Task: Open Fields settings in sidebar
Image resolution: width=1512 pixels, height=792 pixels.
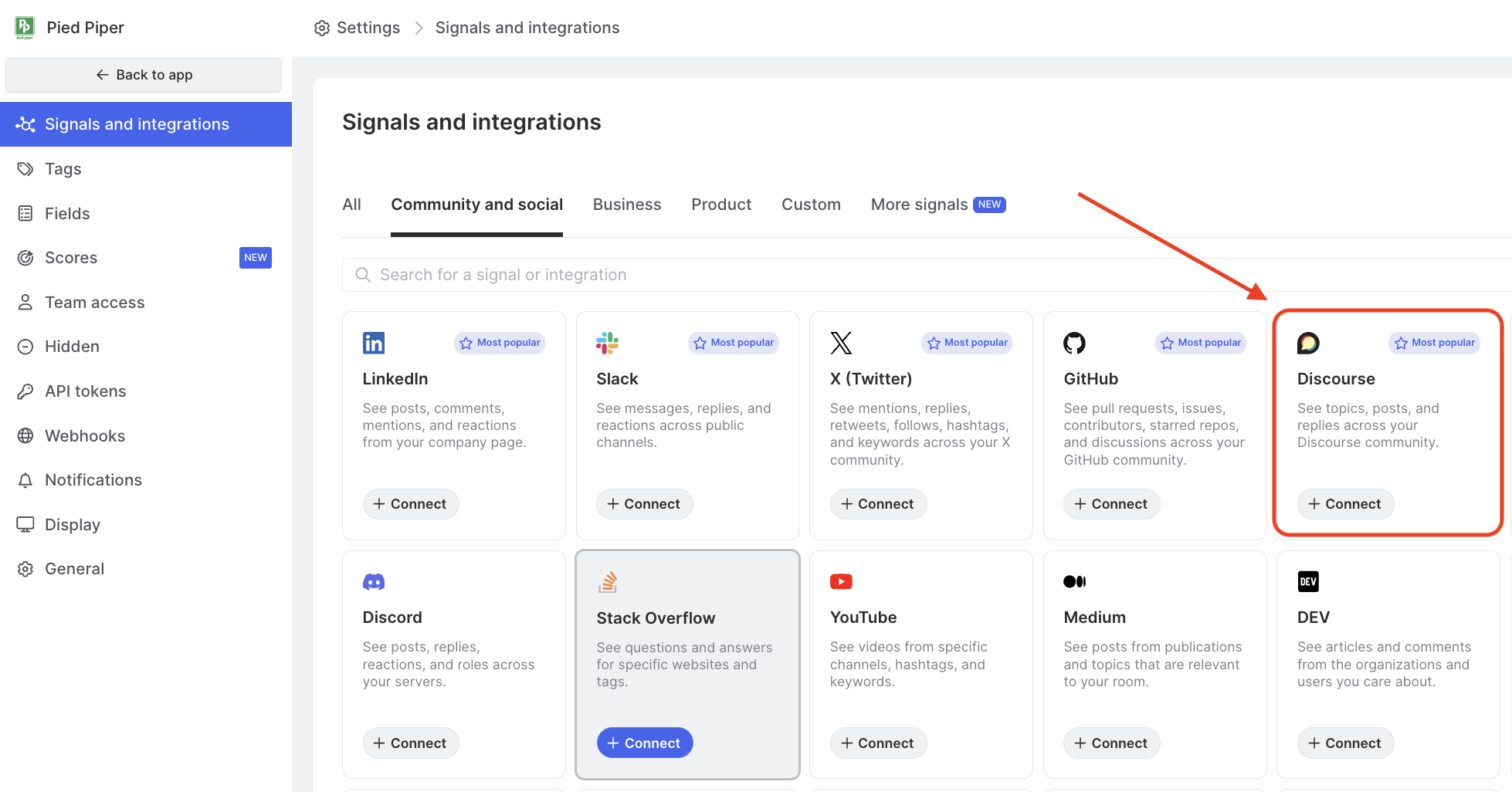Action: point(146,213)
